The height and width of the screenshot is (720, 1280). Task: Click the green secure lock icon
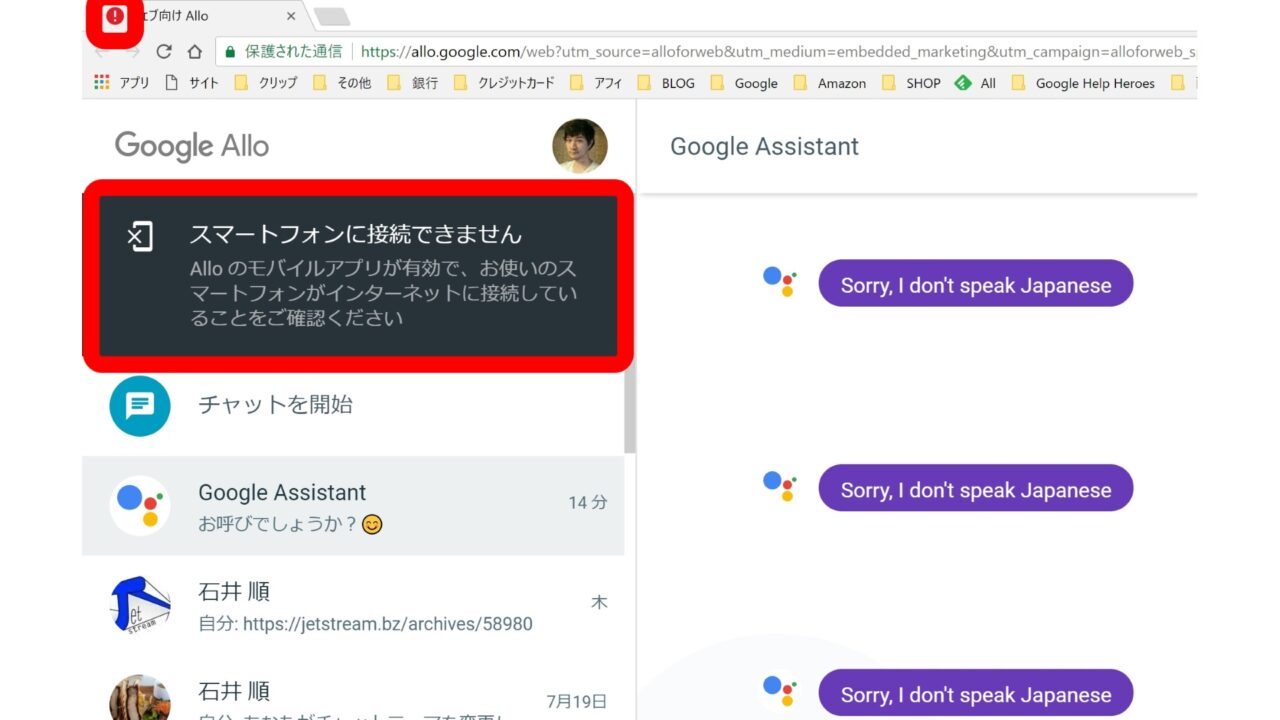pos(230,51)
